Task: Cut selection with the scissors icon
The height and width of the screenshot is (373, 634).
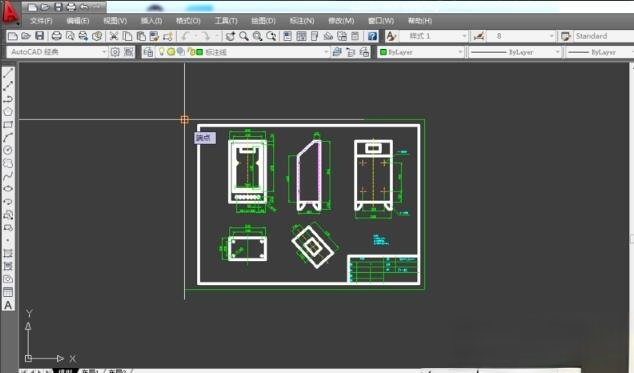Action: click(114, 36)
